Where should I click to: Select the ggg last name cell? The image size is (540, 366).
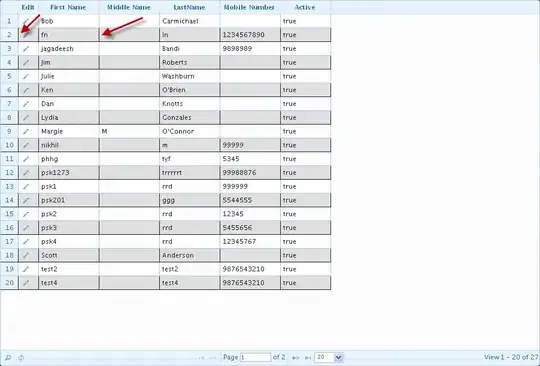pos(189,200)
